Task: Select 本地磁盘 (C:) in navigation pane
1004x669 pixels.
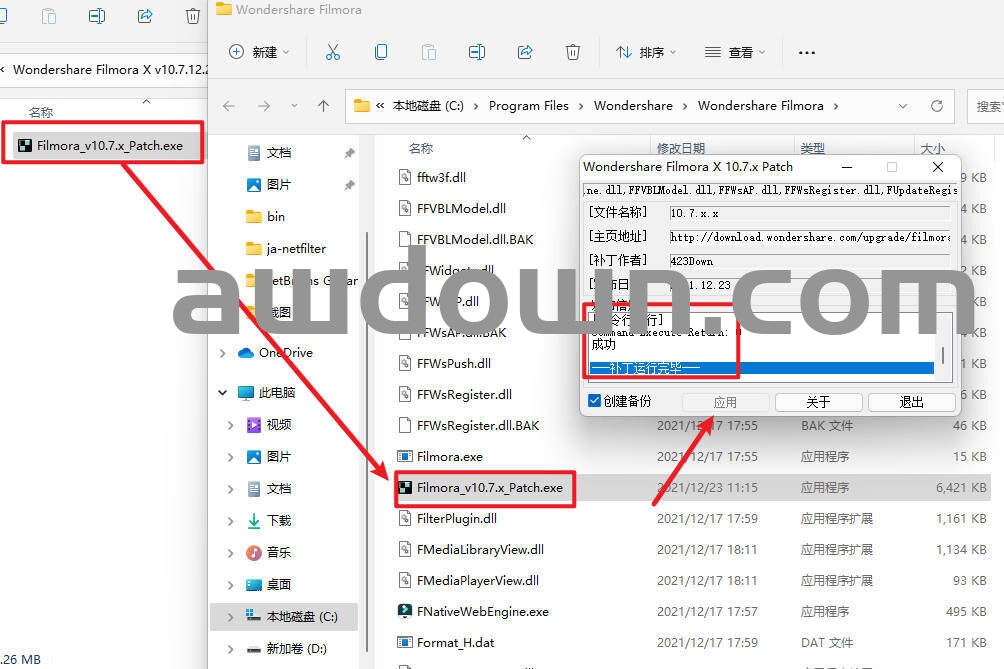Action: point(301,616)
